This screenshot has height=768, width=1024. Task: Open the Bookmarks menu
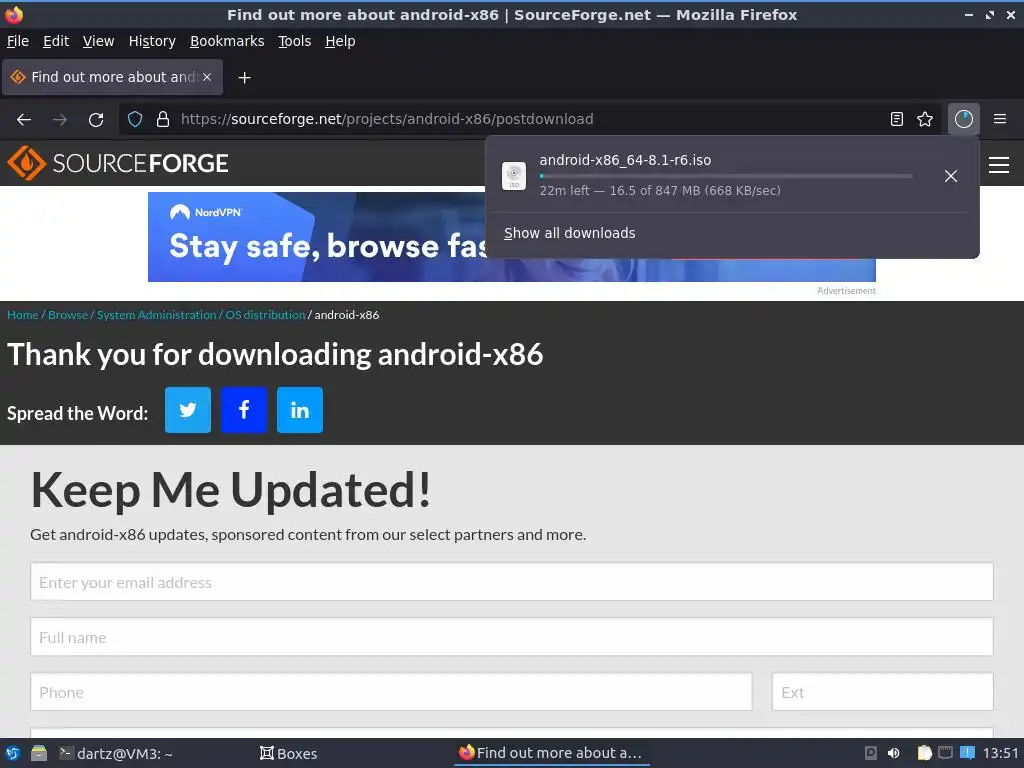(x=227, y=41)
